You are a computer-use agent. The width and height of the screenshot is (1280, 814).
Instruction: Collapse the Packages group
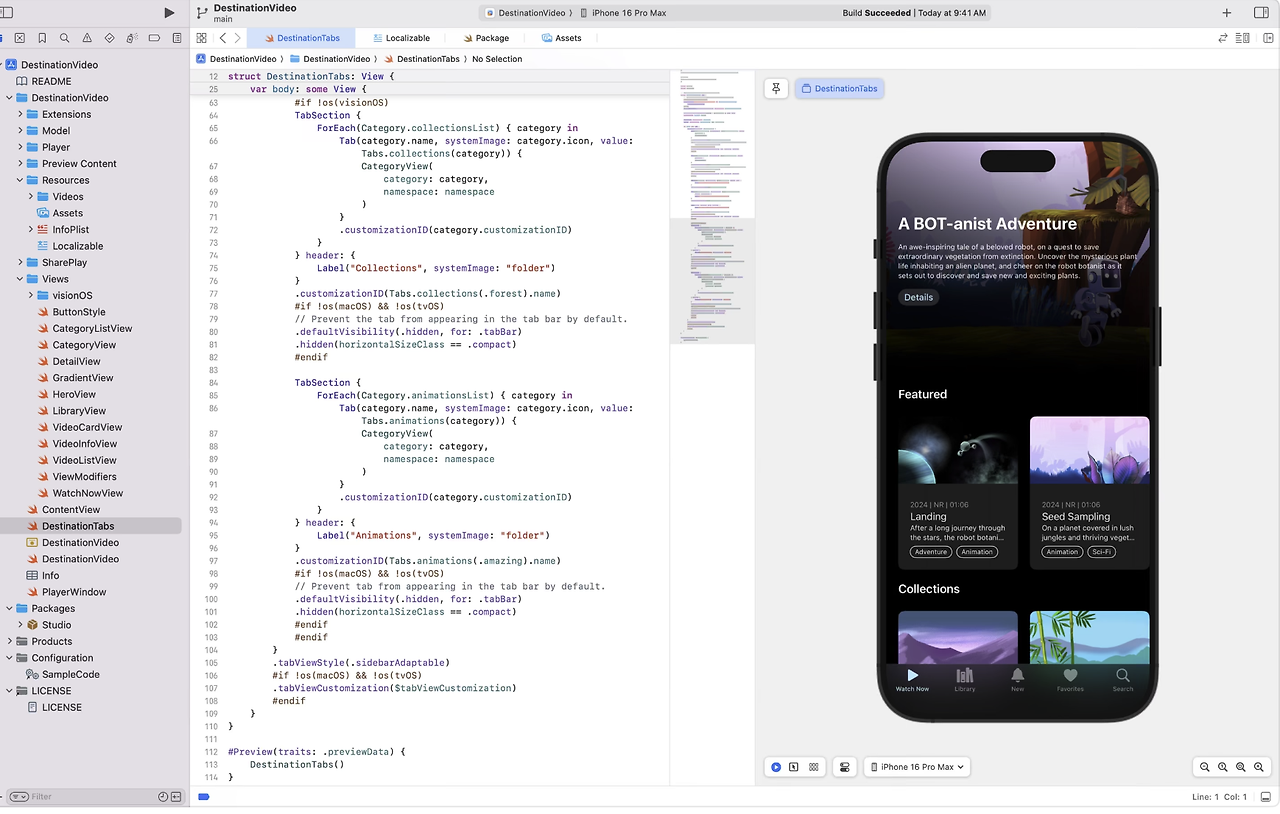9,608
